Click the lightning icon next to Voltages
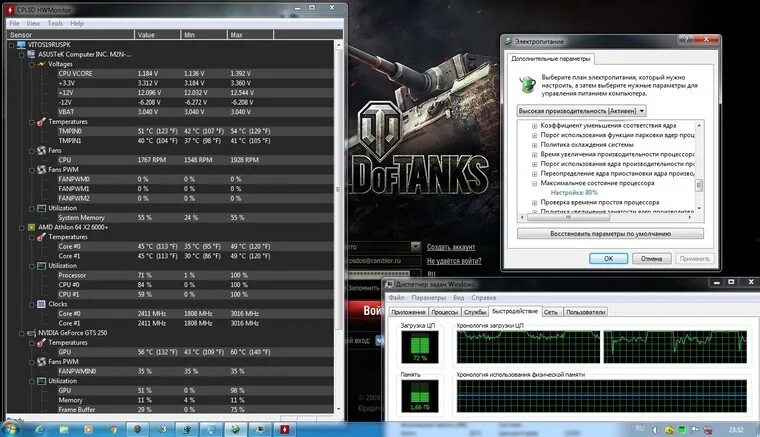Screen dimensions: 760x437 point(41,64)
